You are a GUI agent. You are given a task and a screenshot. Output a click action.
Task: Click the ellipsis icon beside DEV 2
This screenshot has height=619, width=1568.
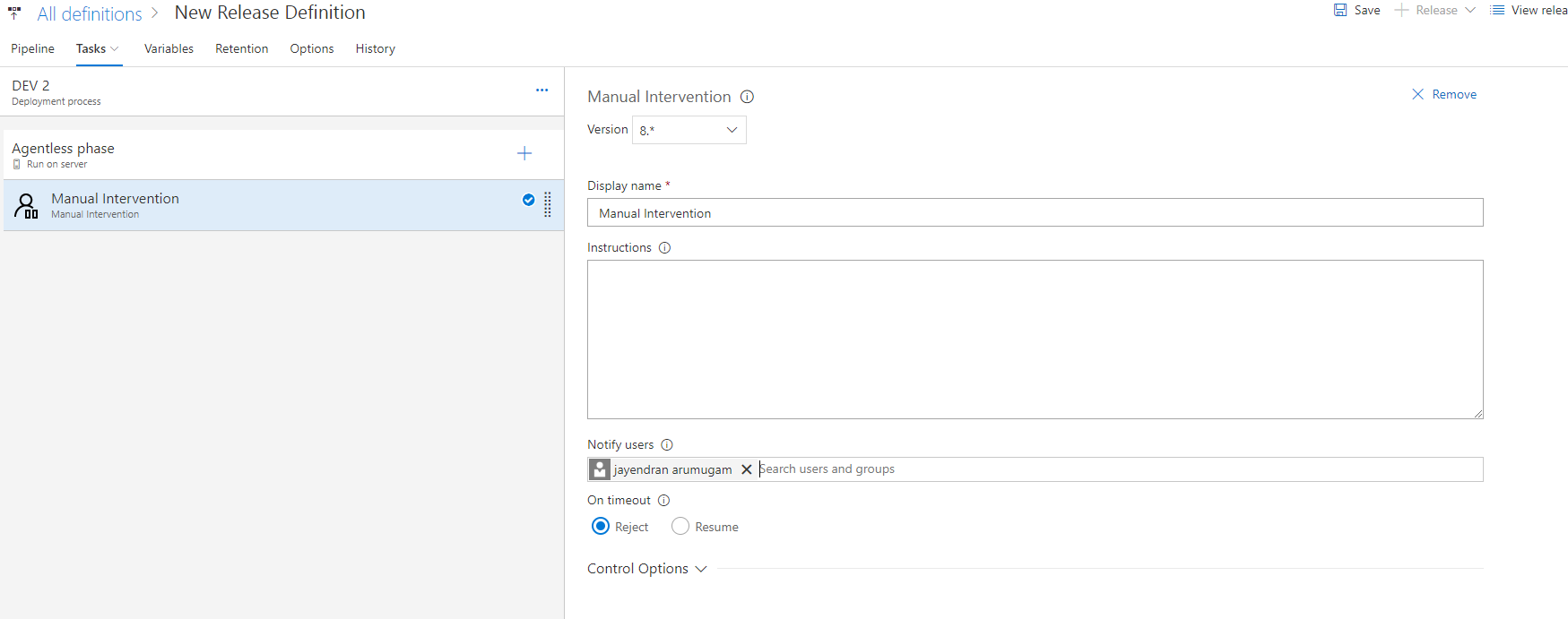(541, 90)
